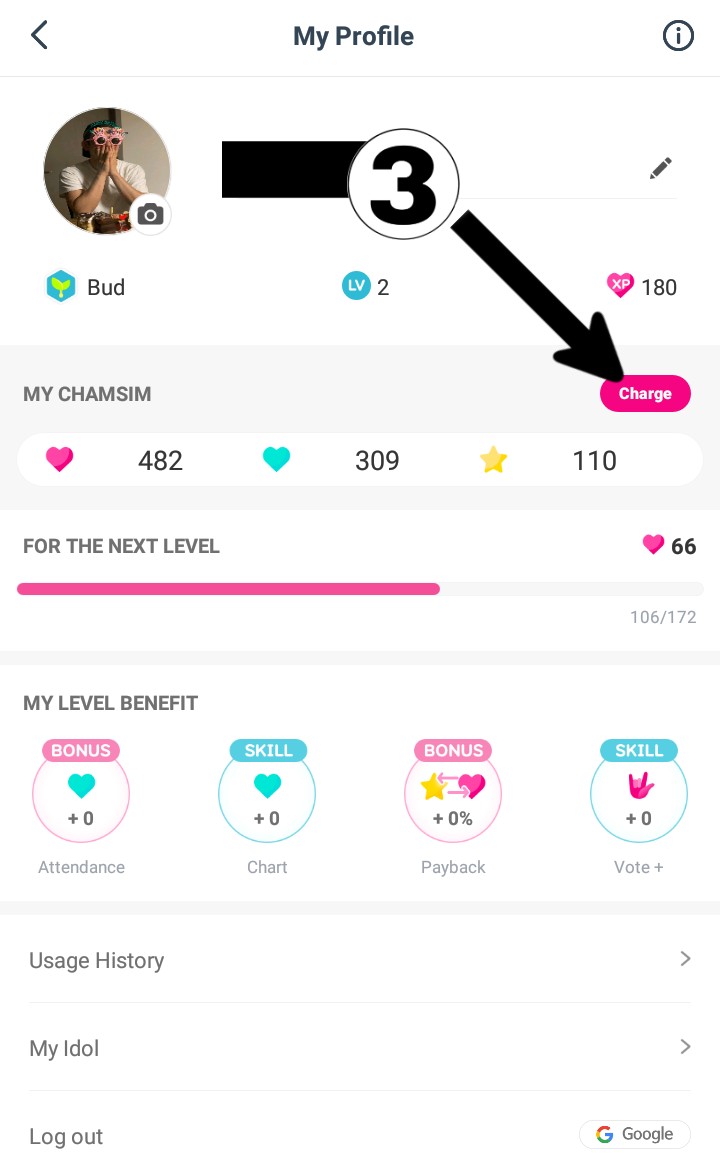This screenshot has width=720, height=1165.
Task: Click the pencil edit name icon
Action: [x=660, y=168]
